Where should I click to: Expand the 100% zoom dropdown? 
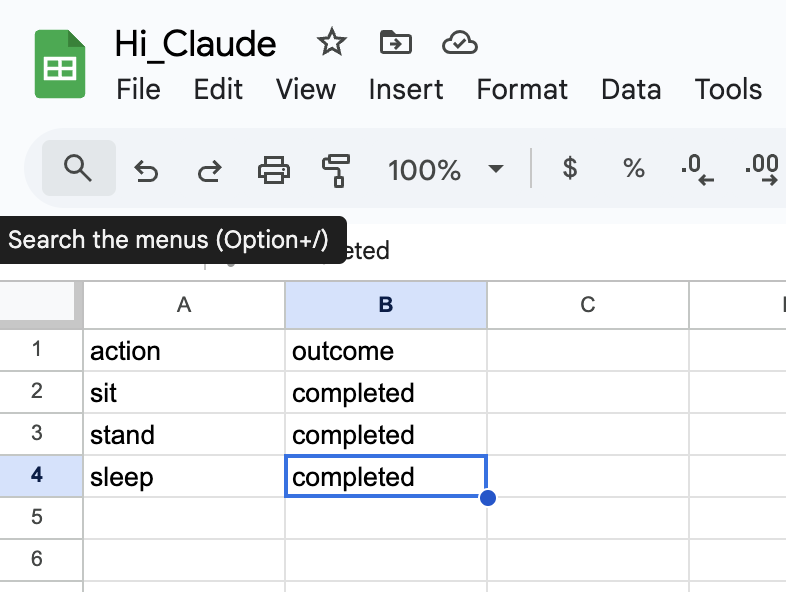pos(496,169)
